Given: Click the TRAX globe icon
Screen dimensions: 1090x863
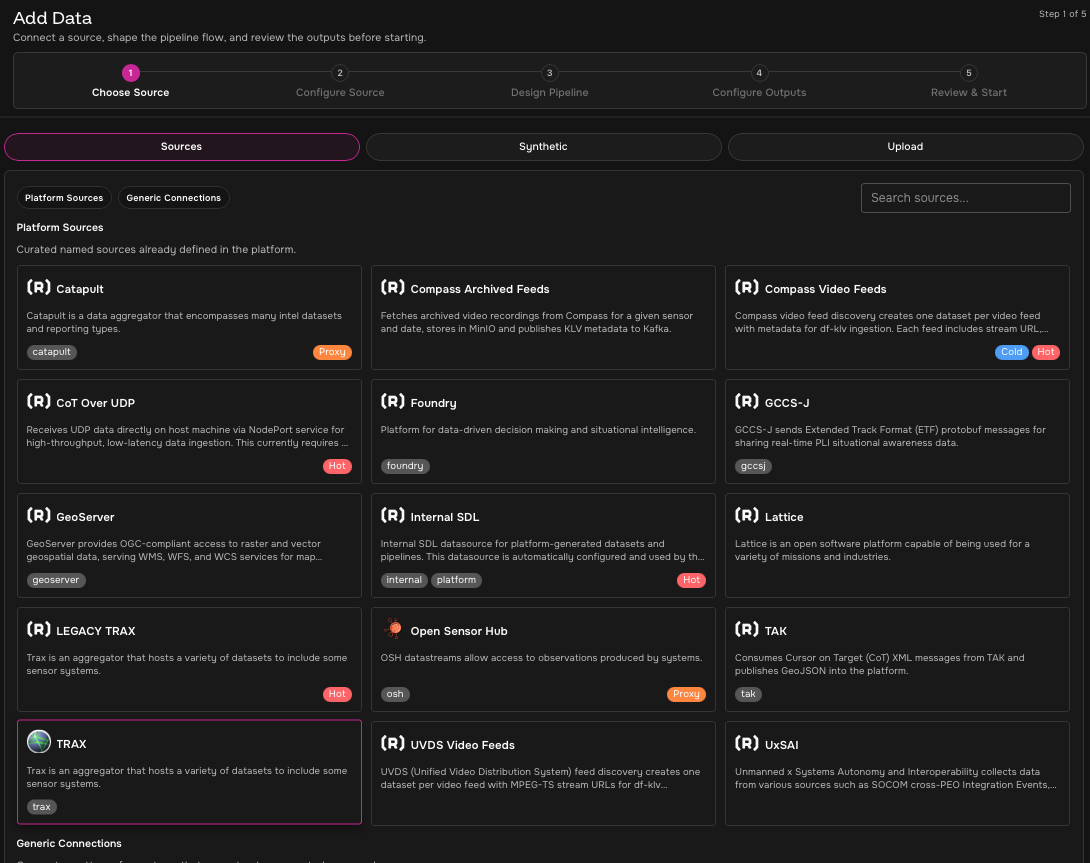Looking at the screenshot, I should (39, 742).
